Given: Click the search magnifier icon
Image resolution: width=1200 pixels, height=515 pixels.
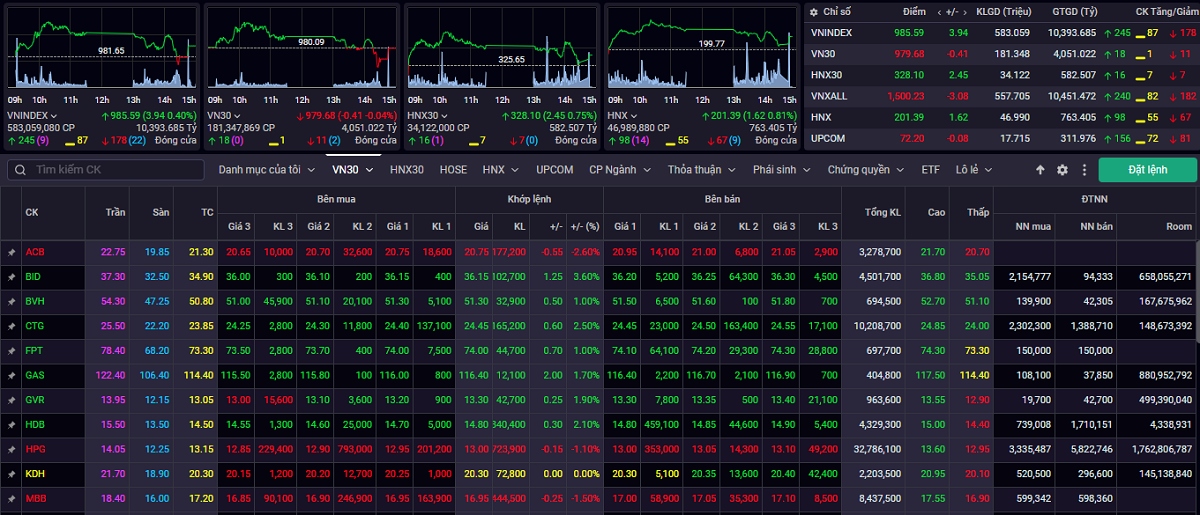Looking at the screenshot, I should (19, 170).
